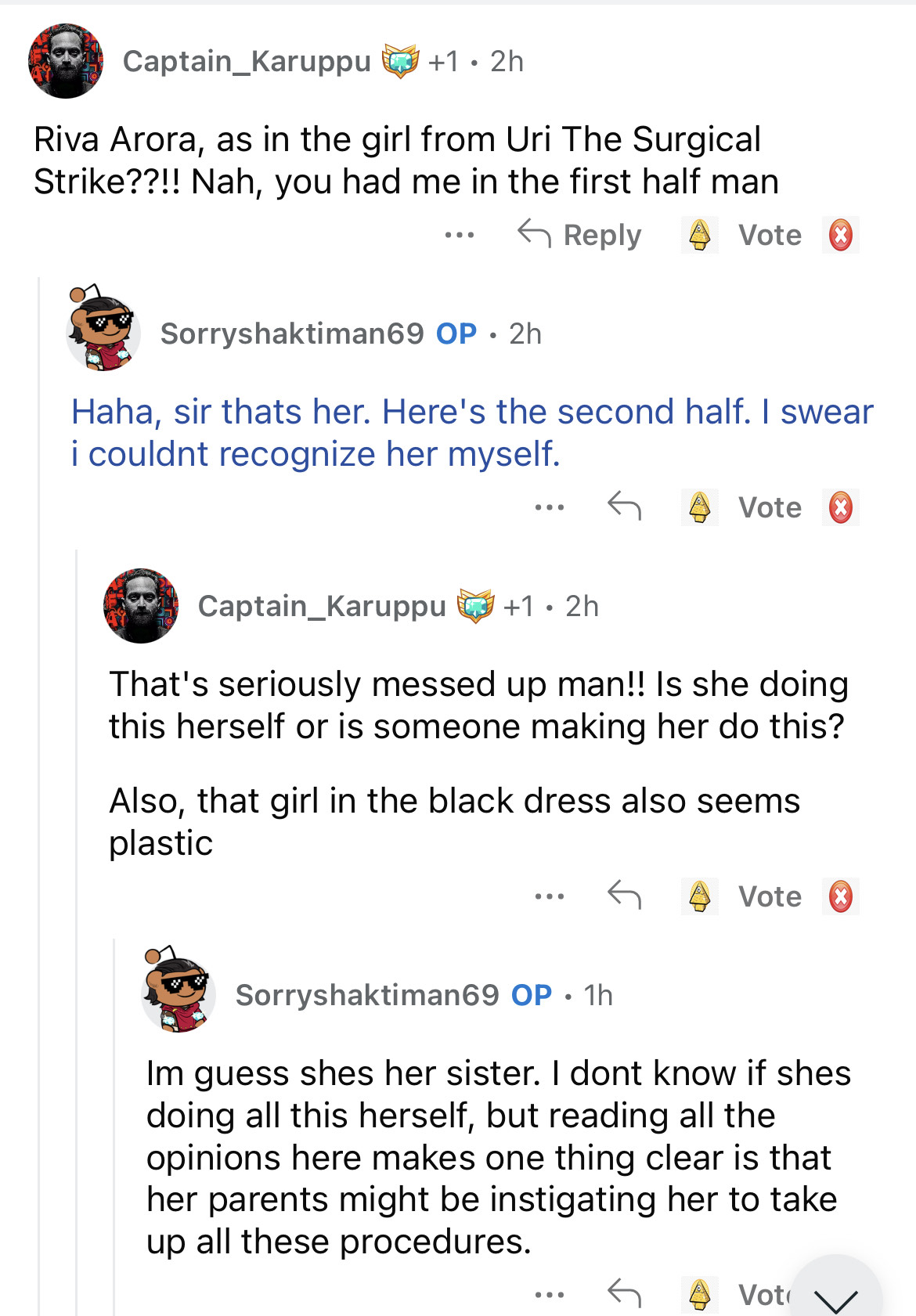916x1316 pixels.
Task: Upvote the 'That's seriously messed up' comment
Action: 699,896
